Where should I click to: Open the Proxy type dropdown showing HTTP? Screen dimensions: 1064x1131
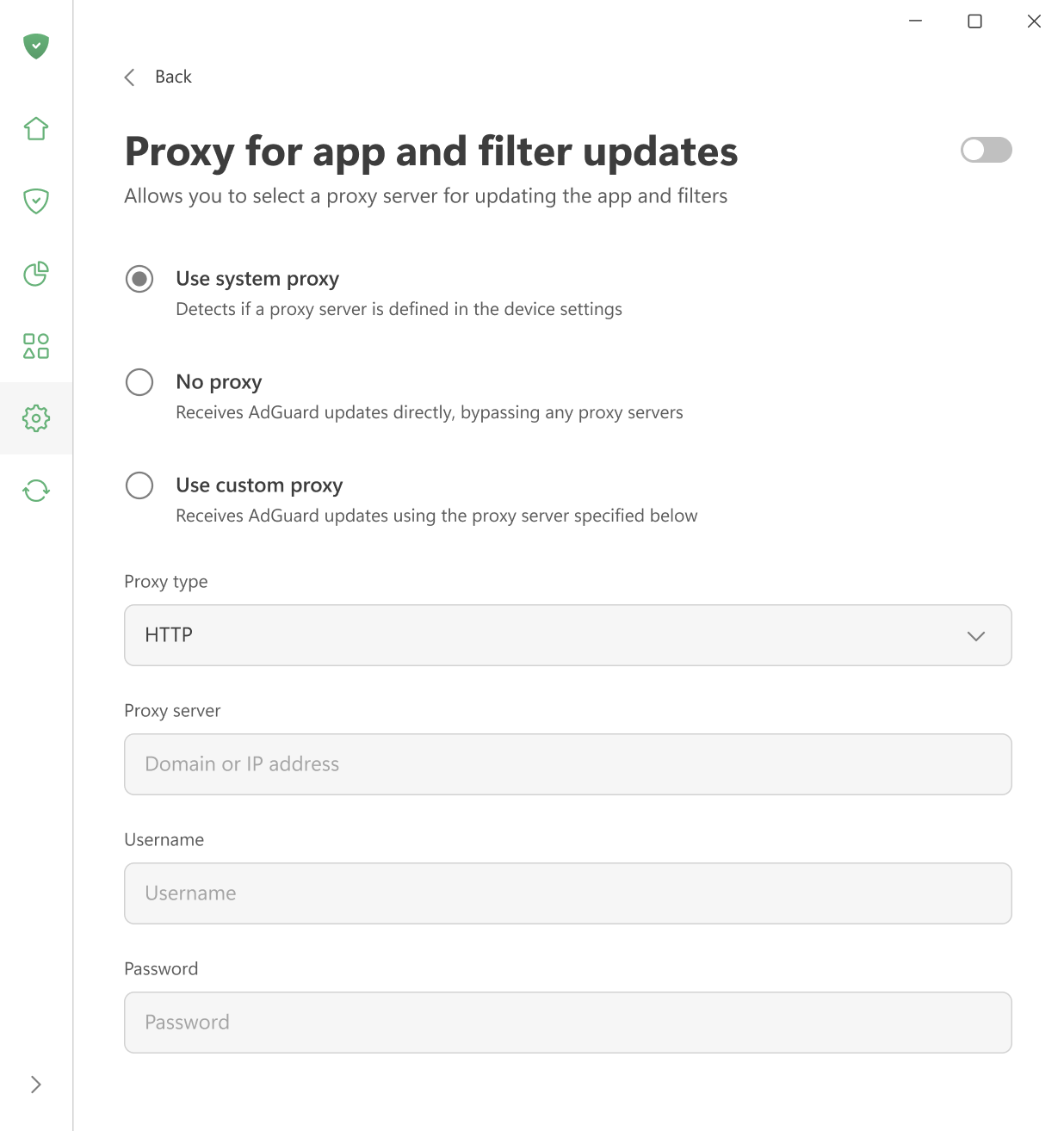(567, 635)
